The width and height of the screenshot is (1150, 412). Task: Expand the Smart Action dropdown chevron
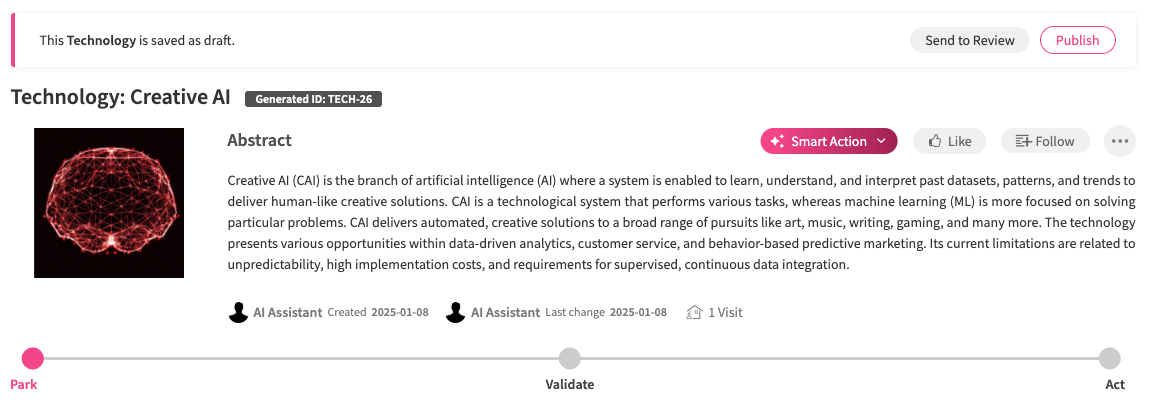coord(881,142)
